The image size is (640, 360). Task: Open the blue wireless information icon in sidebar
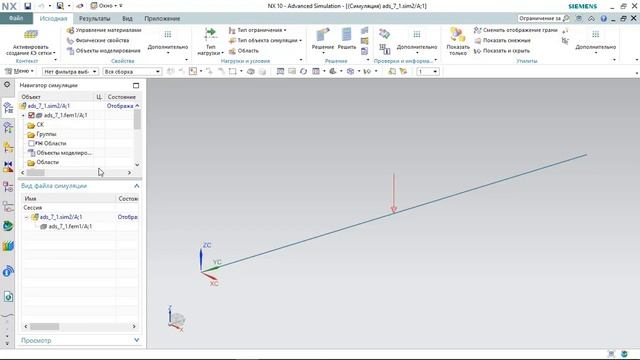[x=8, y=271]
